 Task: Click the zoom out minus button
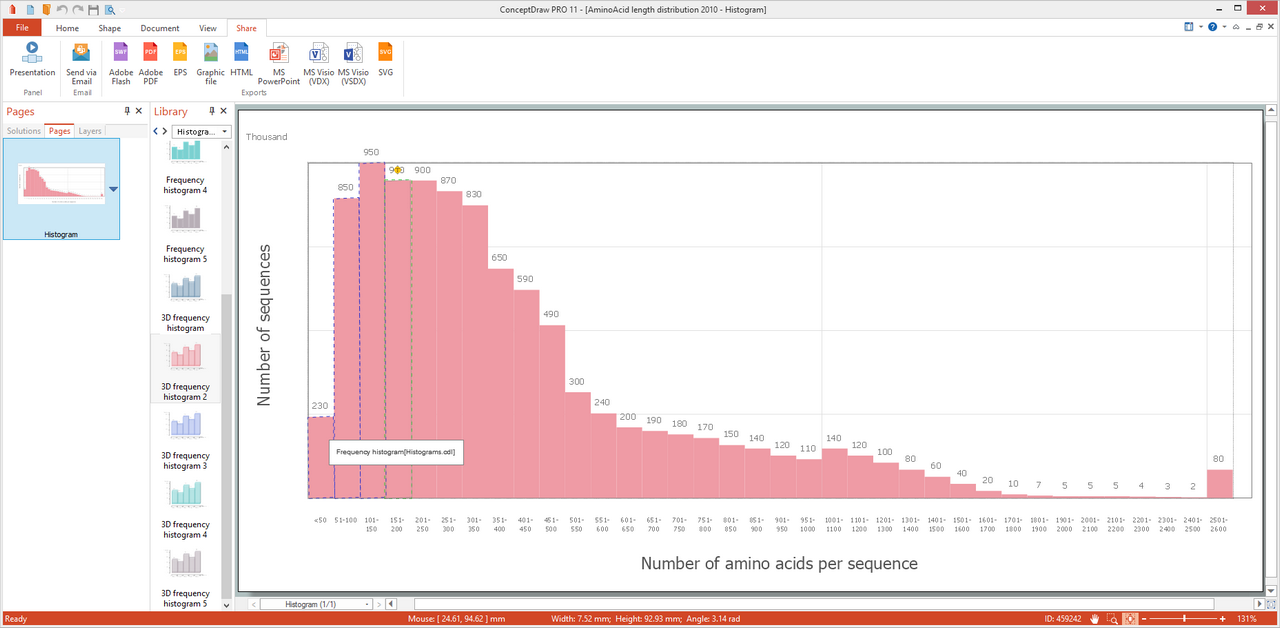pyautogui.click(x=1145, y=619)
